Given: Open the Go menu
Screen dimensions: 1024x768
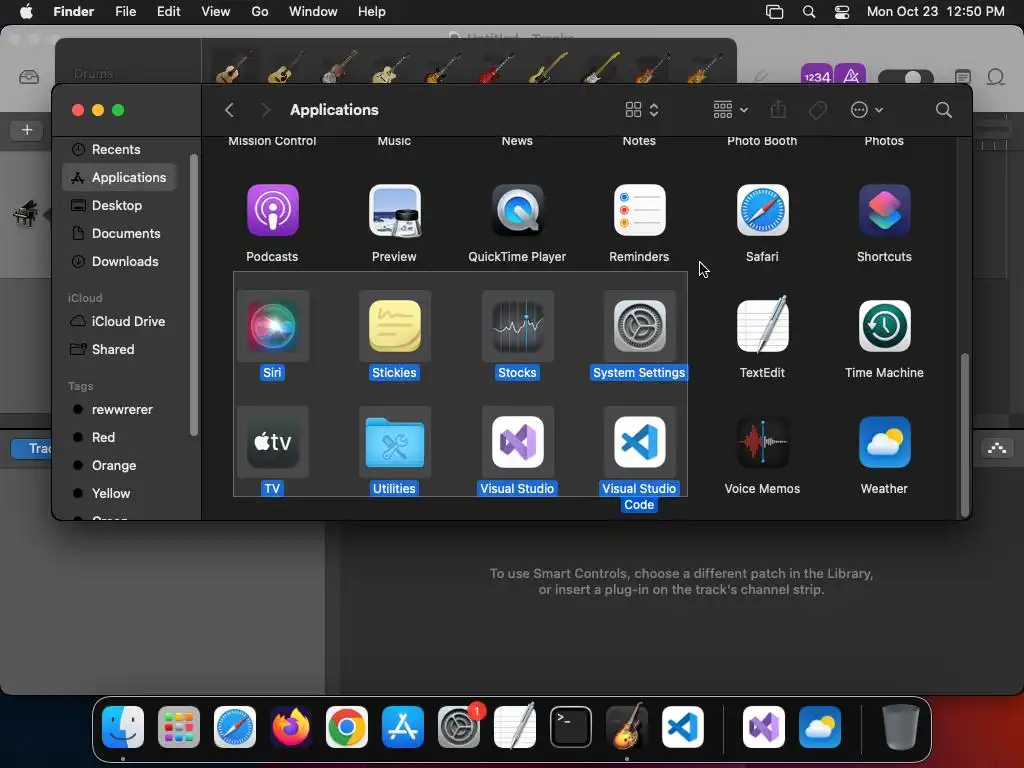Looking at the screenshot, I should pyautogui.click(x=260, y=12).
